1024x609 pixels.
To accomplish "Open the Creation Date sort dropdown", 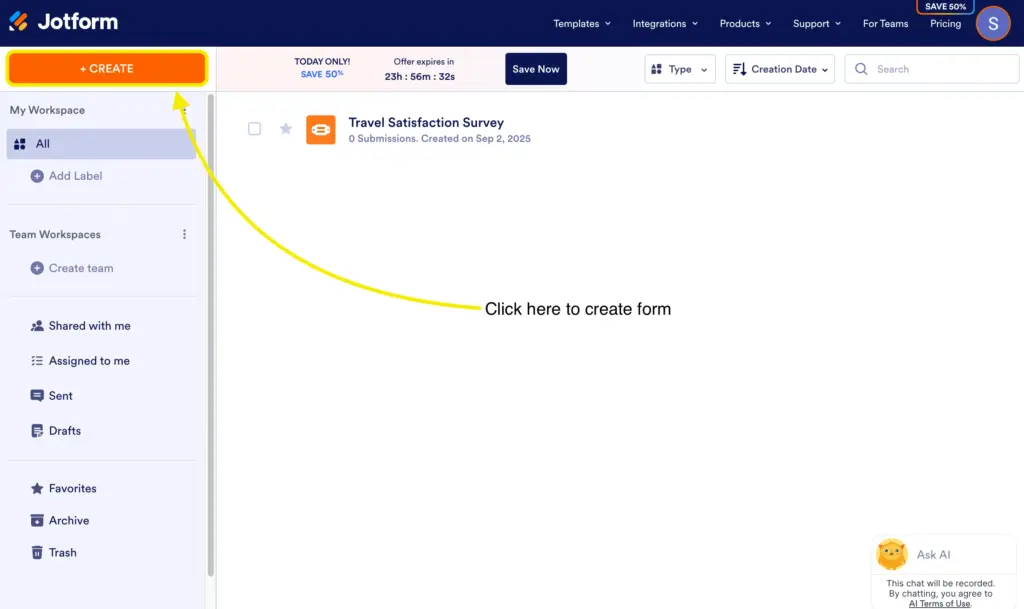I will (780, 69).
